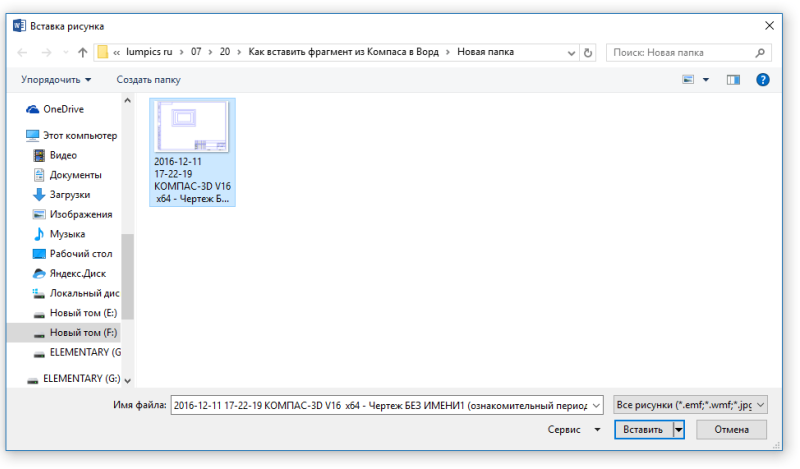Click the sidebar scrollbar thumb
The height and width of the screenshot is (469, 800).
point(128,277)
